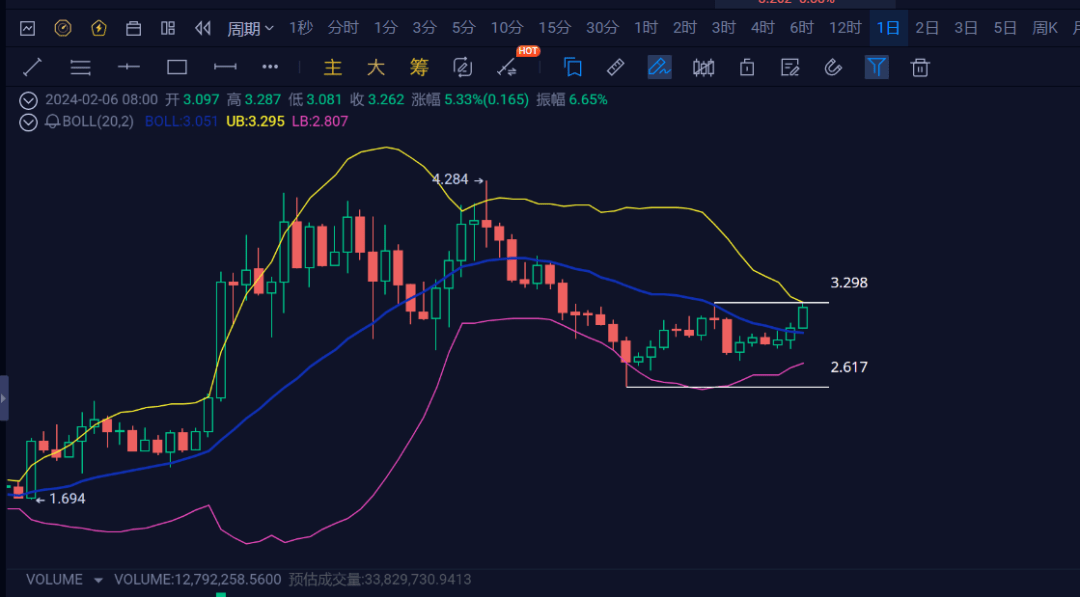Viewport: 1080px width, 597px height.
Task: Switch to 3日 timeframe
Action: coord(966,28)
